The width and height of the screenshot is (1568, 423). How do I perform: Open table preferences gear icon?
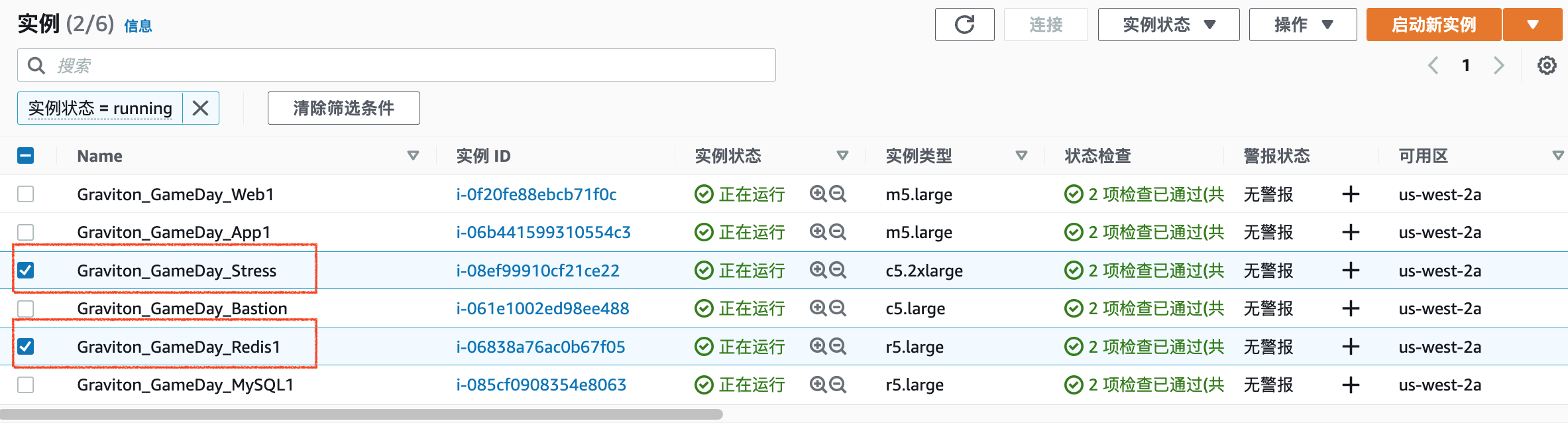point(1547,66)
